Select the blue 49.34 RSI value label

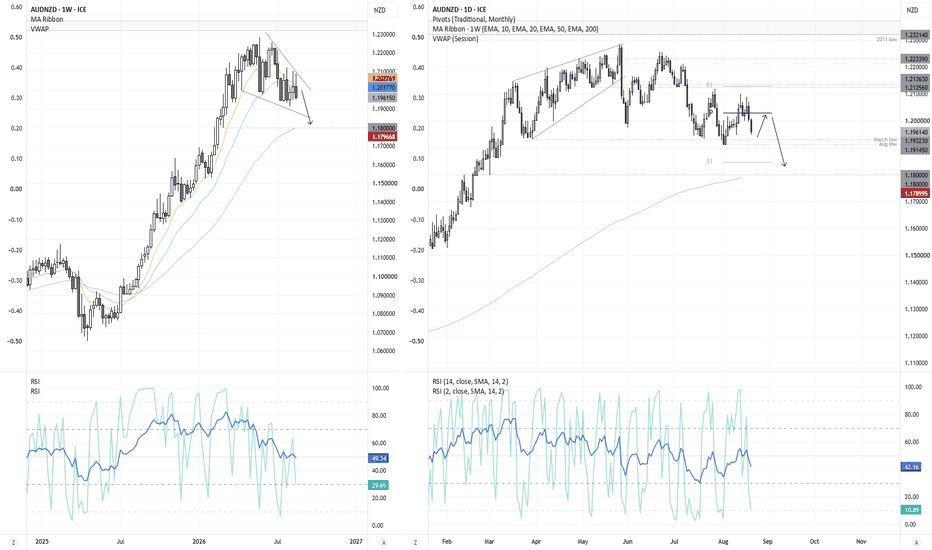coord(379,458)
